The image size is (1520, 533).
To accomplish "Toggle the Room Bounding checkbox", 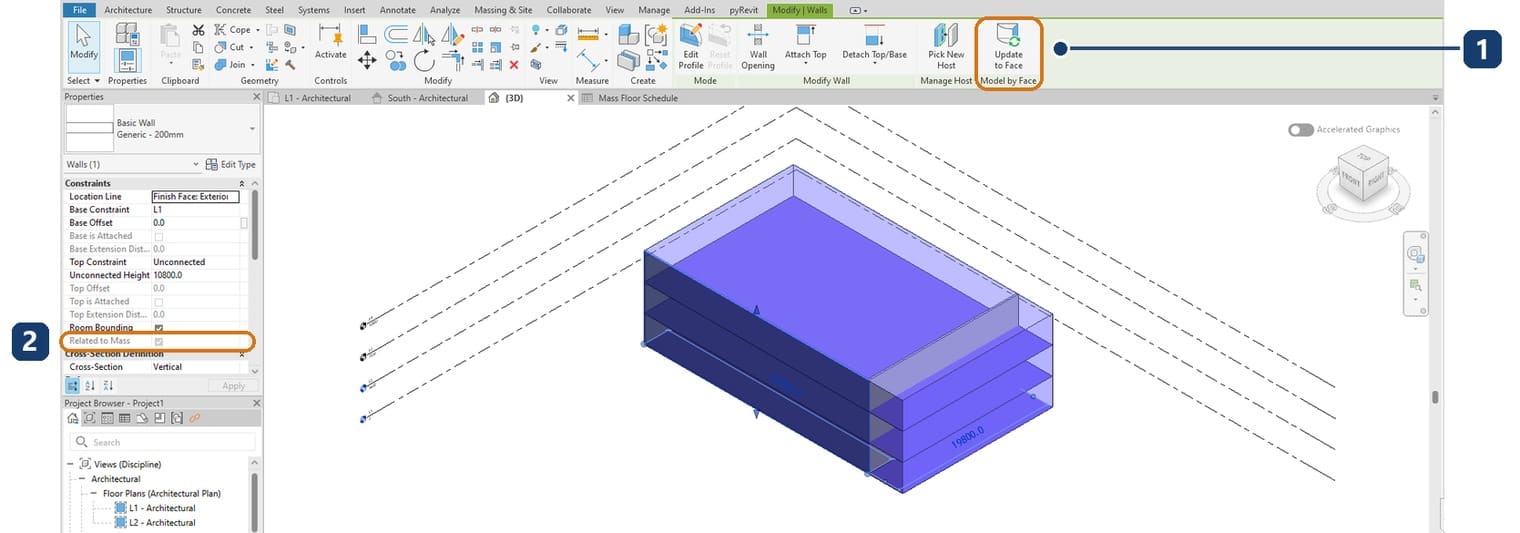I will (x=159, y=328).
